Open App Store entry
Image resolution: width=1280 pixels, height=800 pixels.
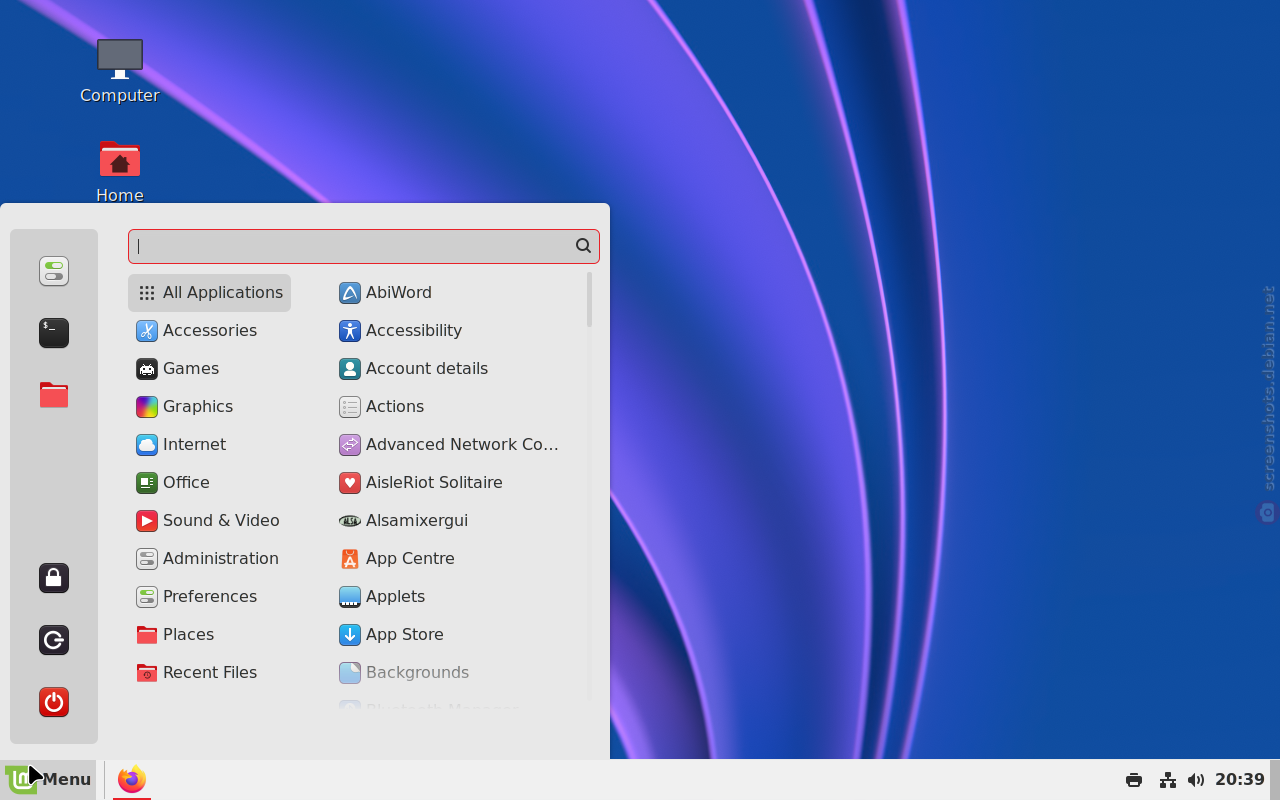(x=450, y=635)
